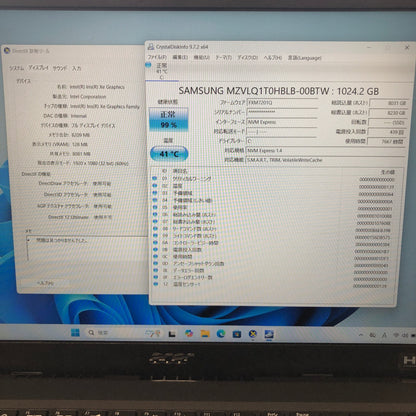Click the SAMSUNG MZVLQ1T0HBLB-00BTW model title
416x416 pixels.
pyautogui.click(x=279, y=91)
